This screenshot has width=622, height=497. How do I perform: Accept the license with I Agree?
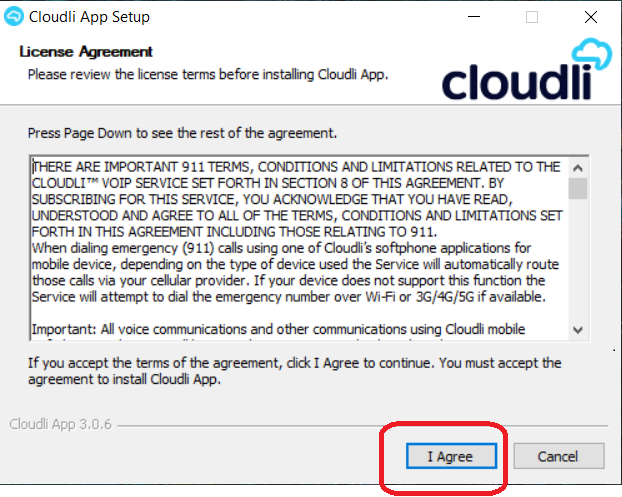[x=451, y=456]
